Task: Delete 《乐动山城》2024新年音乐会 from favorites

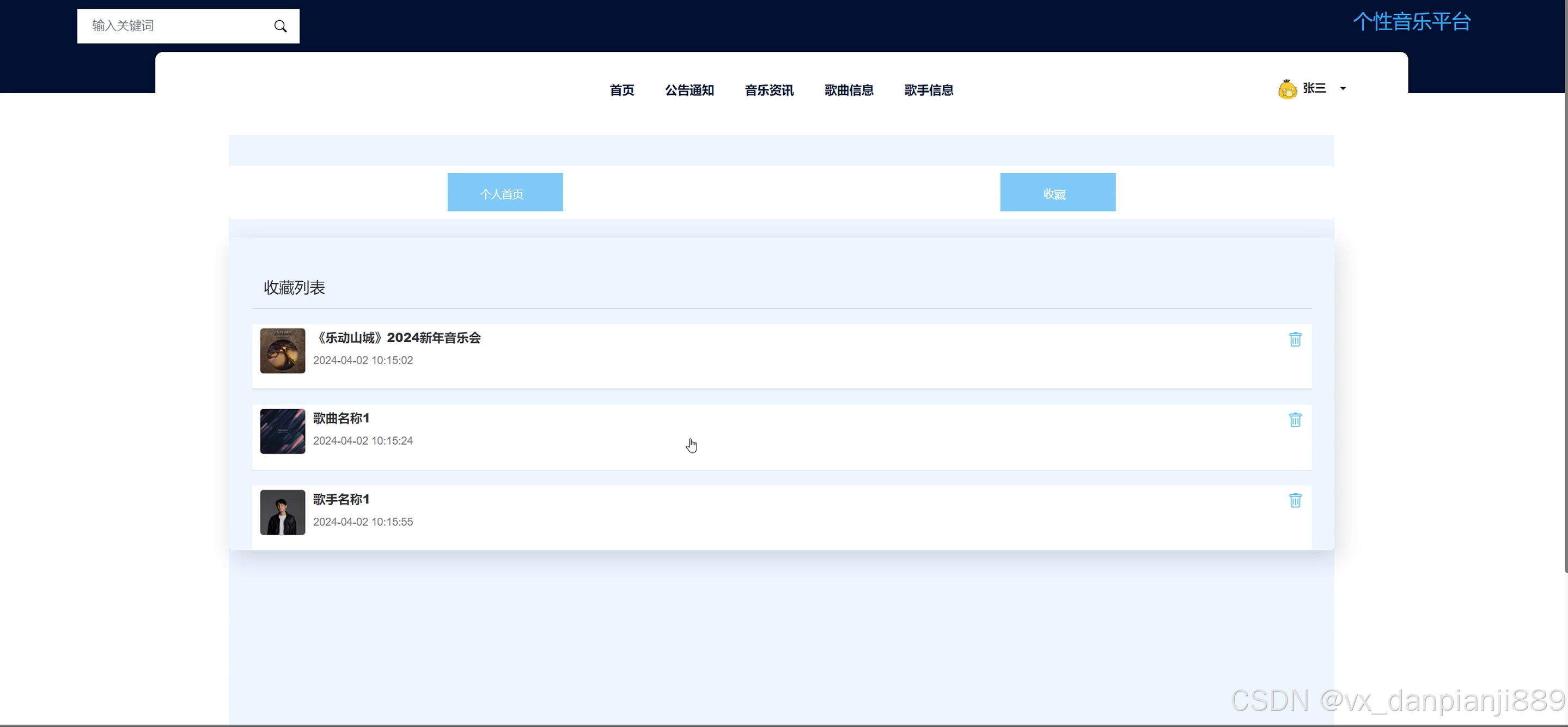Action: [1295, 340]
